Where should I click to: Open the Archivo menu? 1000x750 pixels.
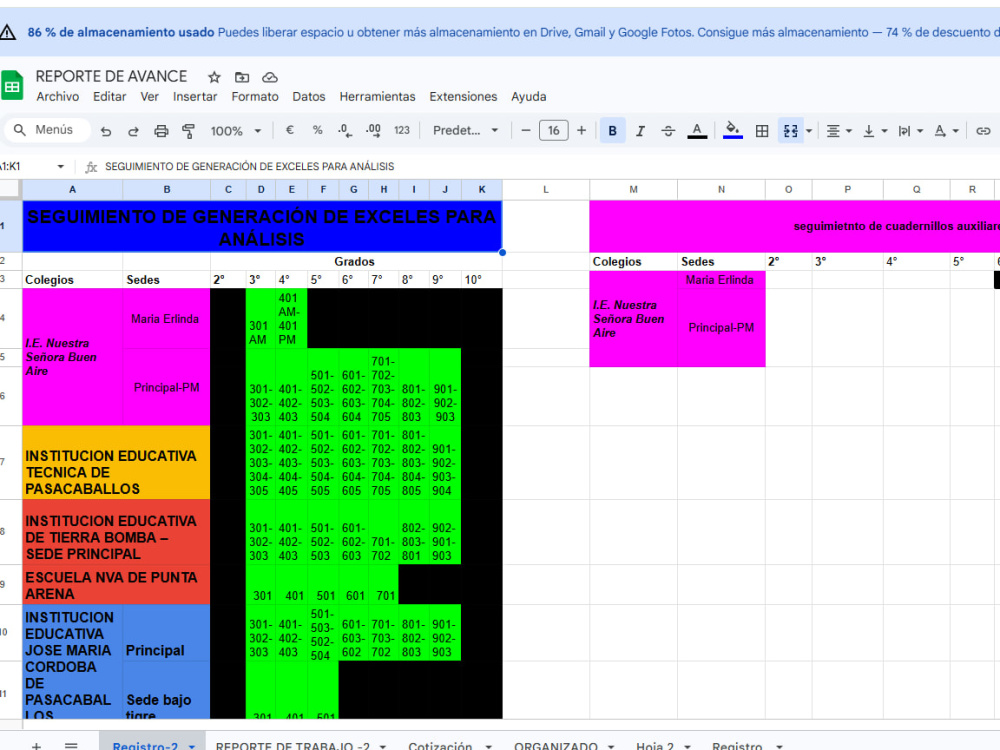click(x=57, y=96)
